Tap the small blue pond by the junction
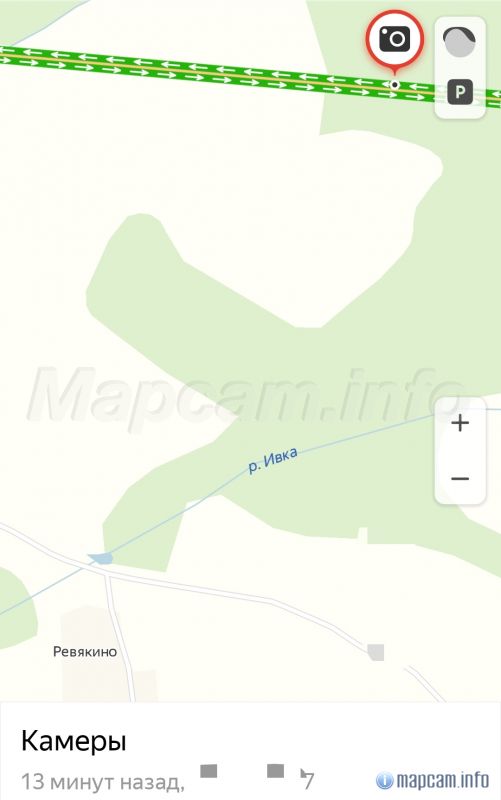The width and height of the screenshot is (501, 800). point(100,558)
